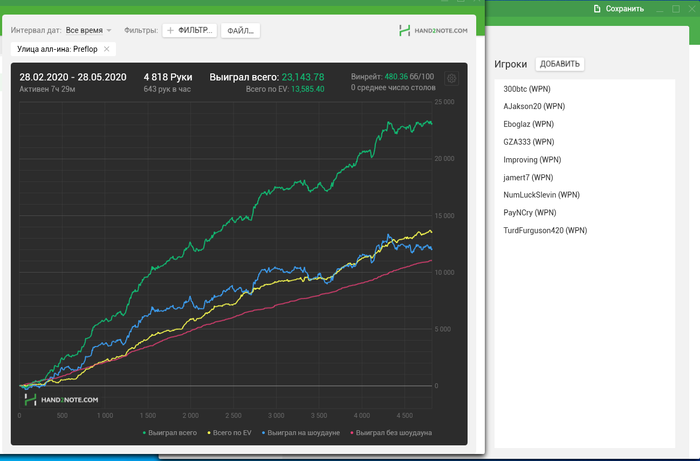This screenshot has height=461, width=700.
Task: Click the Hand2Note logo in header
Action: (x=433, y=30)
